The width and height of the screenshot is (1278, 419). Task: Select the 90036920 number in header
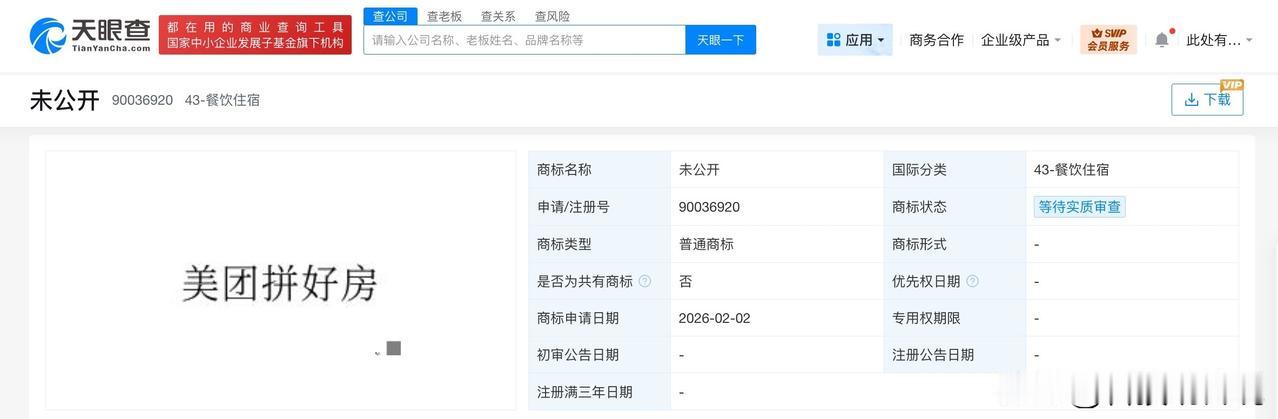(x=142, y=100)
